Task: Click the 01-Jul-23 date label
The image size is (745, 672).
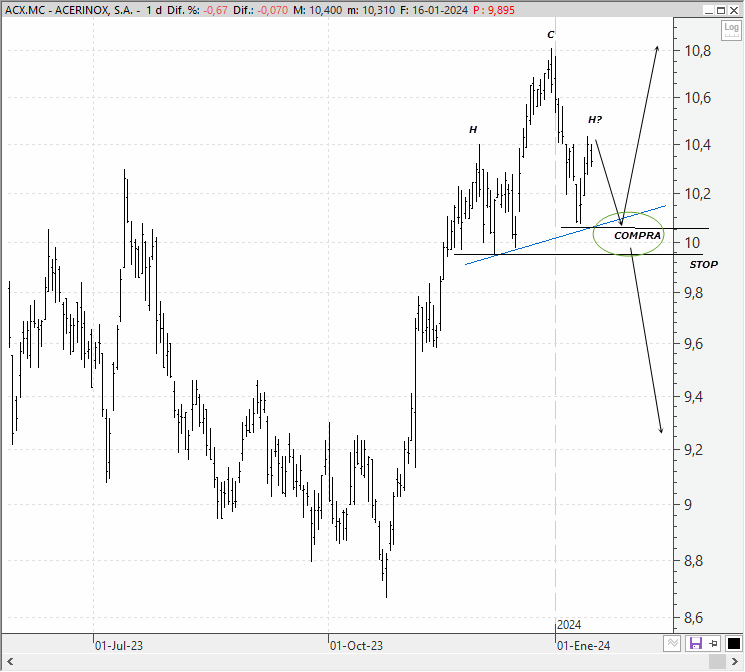Action: (119, 645)
